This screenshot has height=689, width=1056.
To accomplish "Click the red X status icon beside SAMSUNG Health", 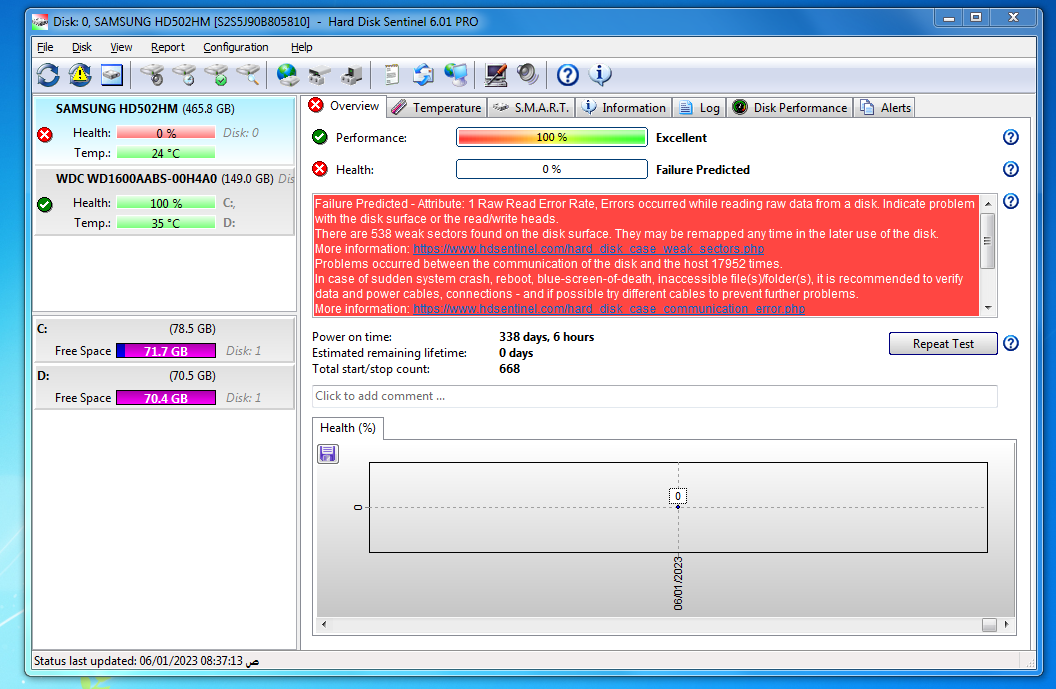I will [x=45, y=135].
